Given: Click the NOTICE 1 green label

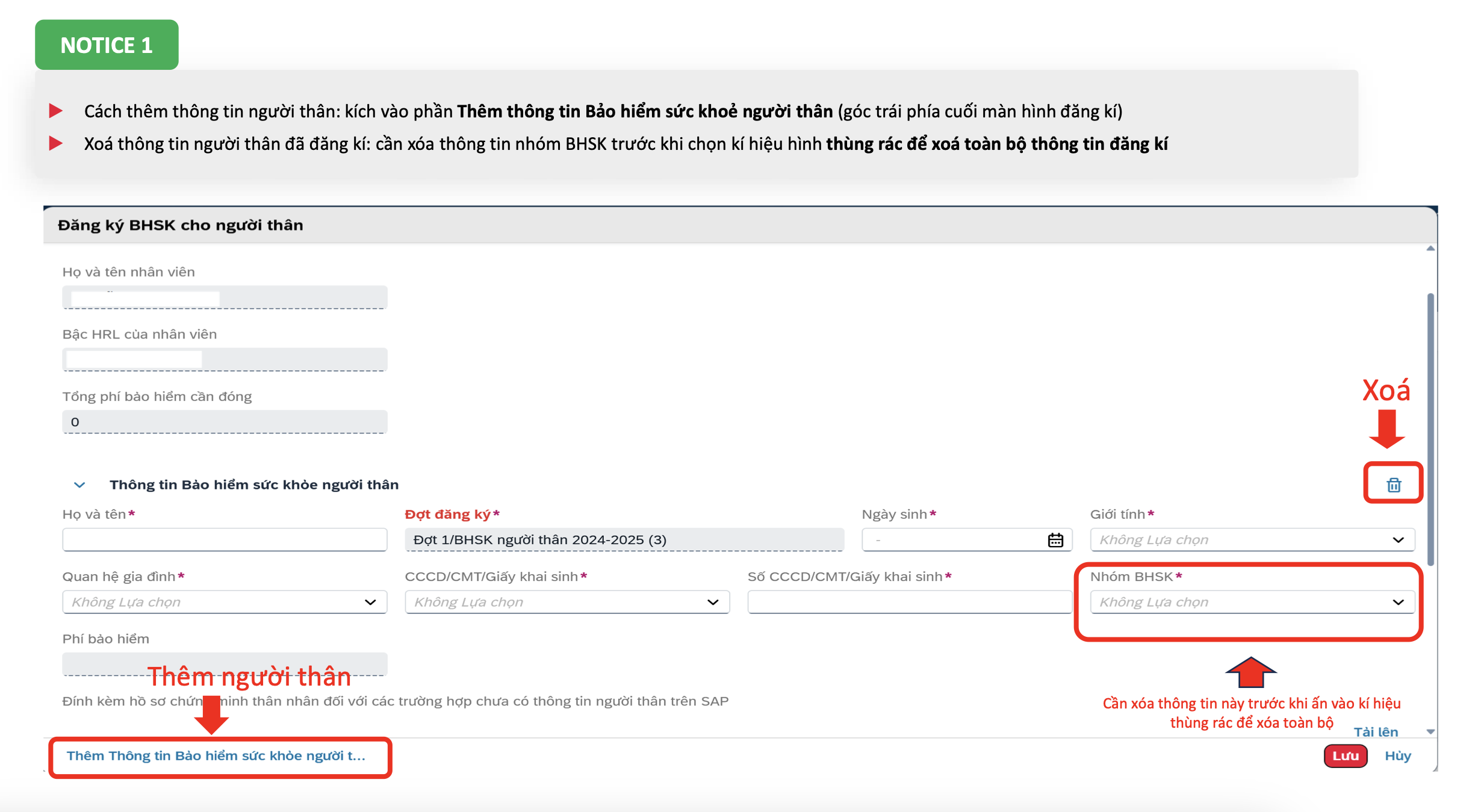Looking at the screenshot, I should pos(107,45).
